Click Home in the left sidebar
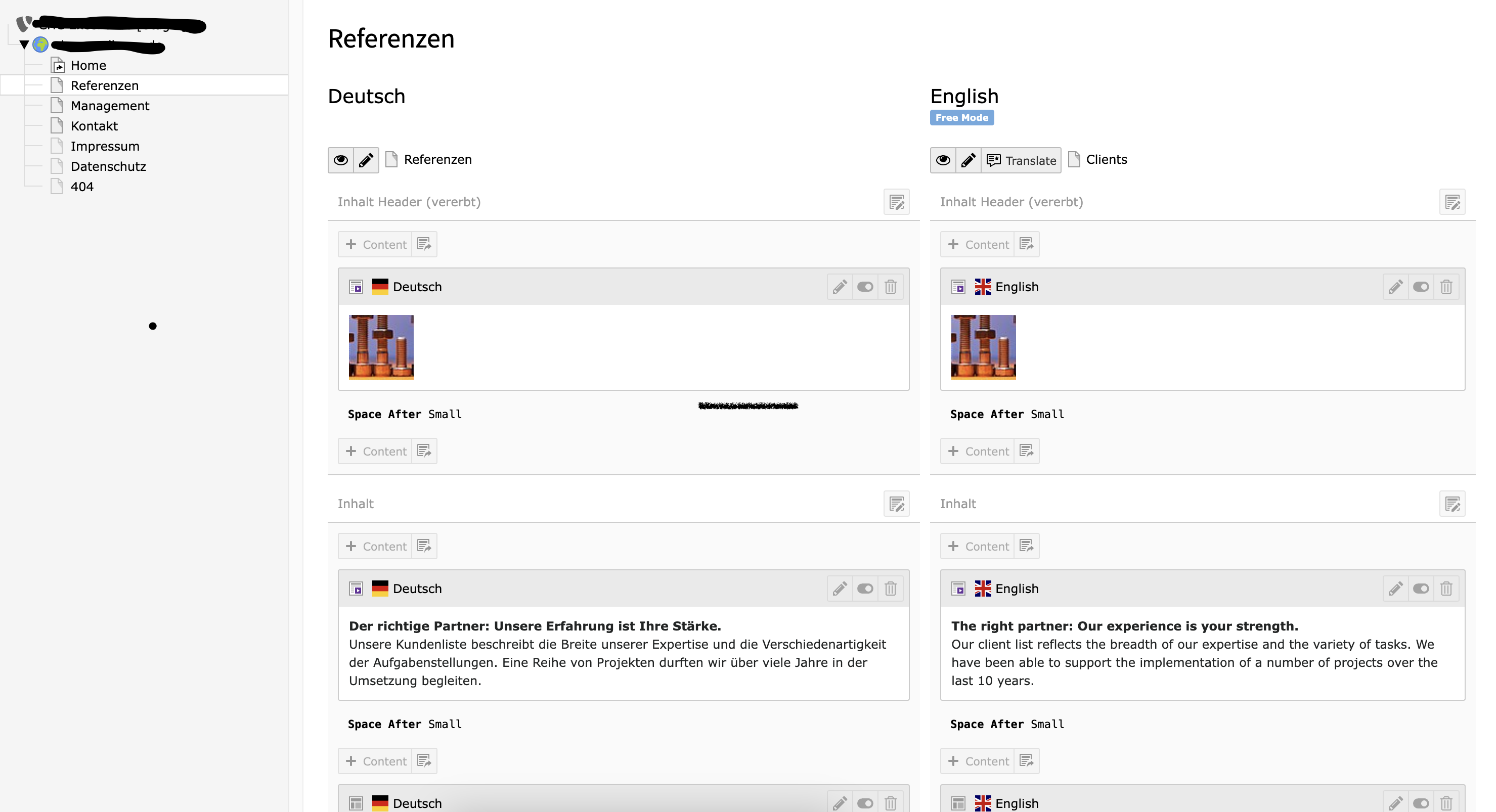Image resolution: width=1496 pixels, height=812 pixels. pos(87,65)
